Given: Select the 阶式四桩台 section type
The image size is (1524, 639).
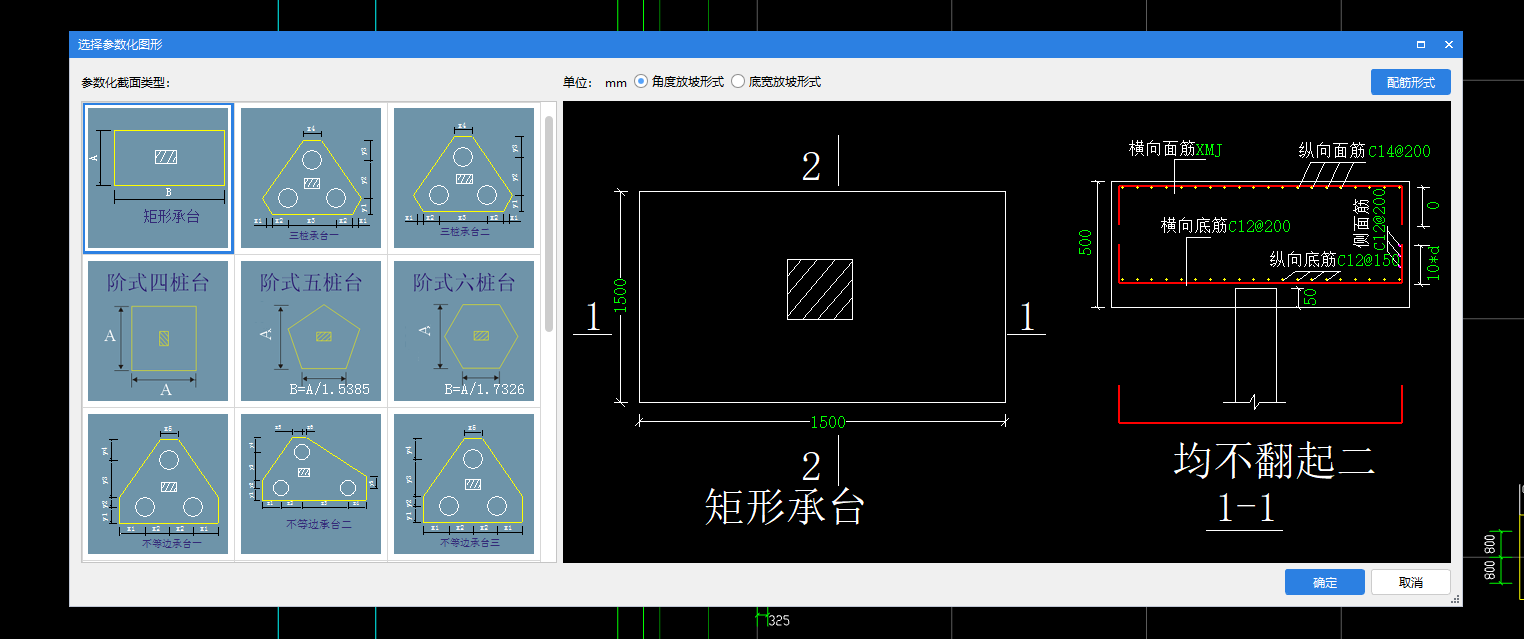Looking at the screenshot, I should [x=157, y=330].
